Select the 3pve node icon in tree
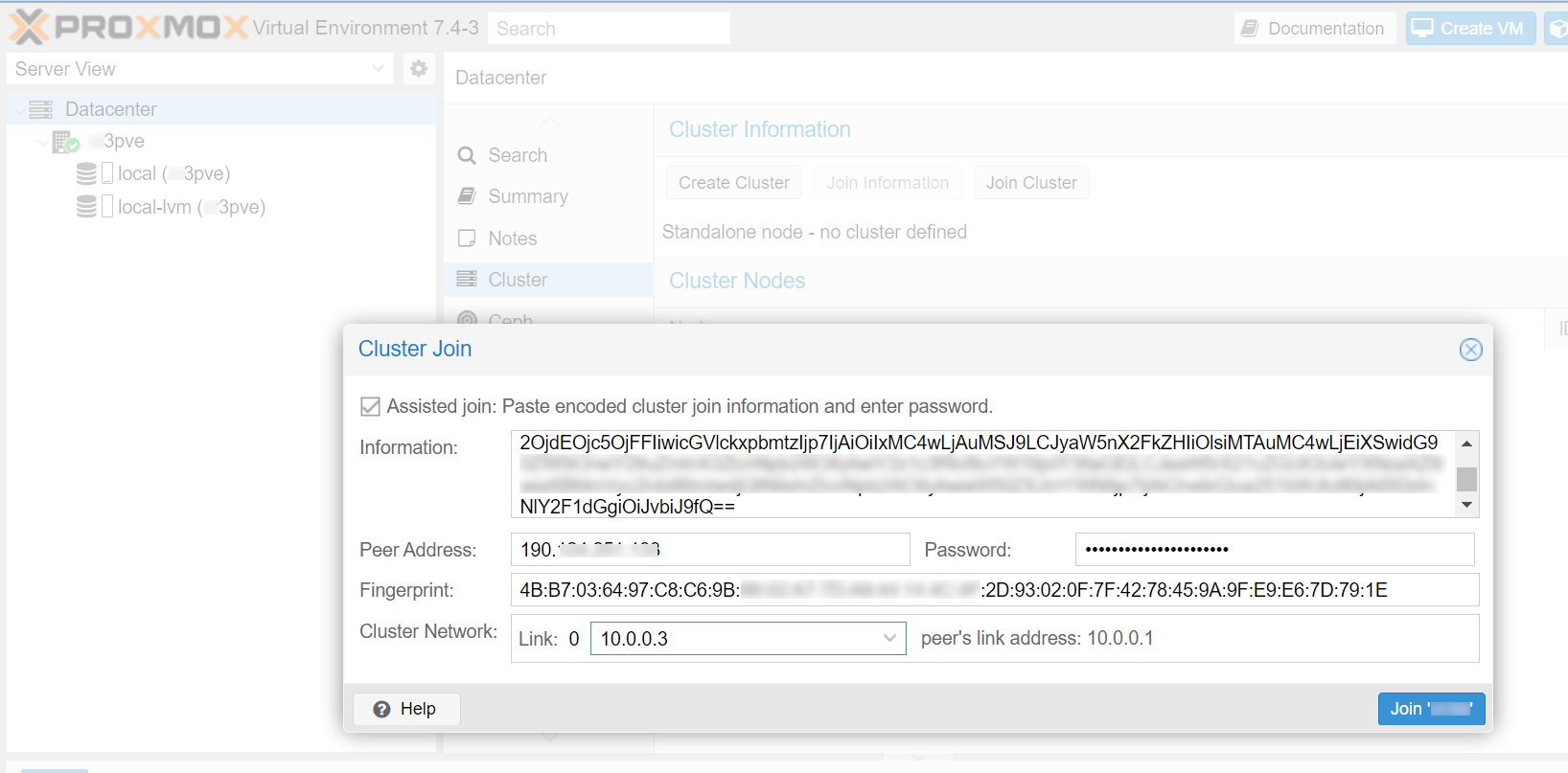This screenshot has height=773, width=1568. 65,142
